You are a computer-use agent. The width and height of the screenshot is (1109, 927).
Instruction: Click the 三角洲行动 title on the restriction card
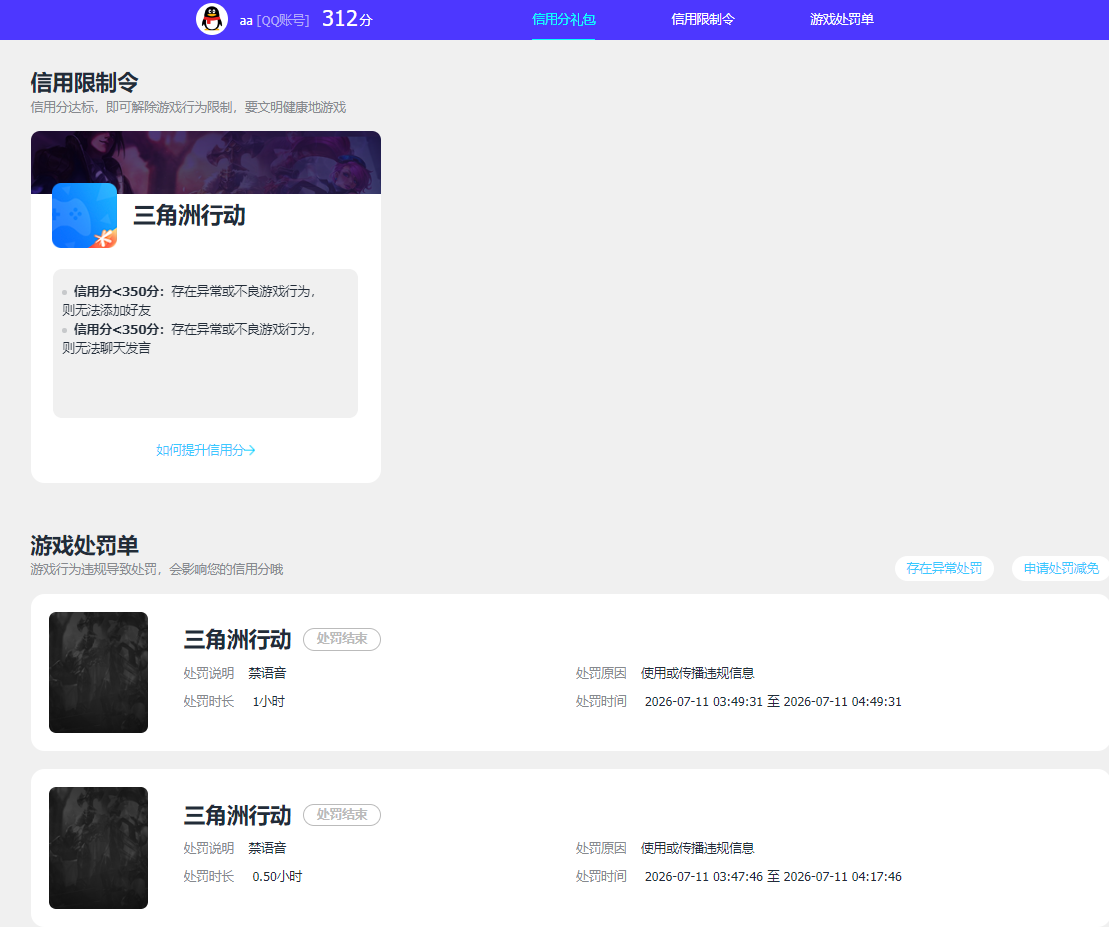(189, 215)
